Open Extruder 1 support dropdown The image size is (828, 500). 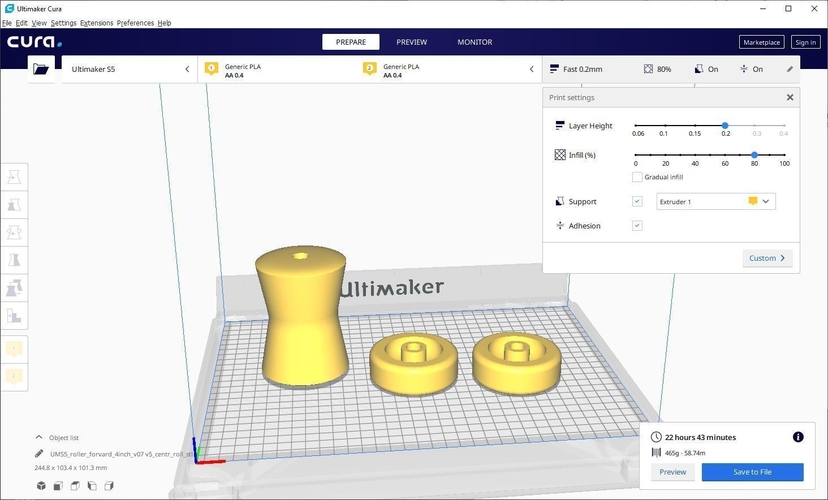pyautogui.click(x=716, y=201)
